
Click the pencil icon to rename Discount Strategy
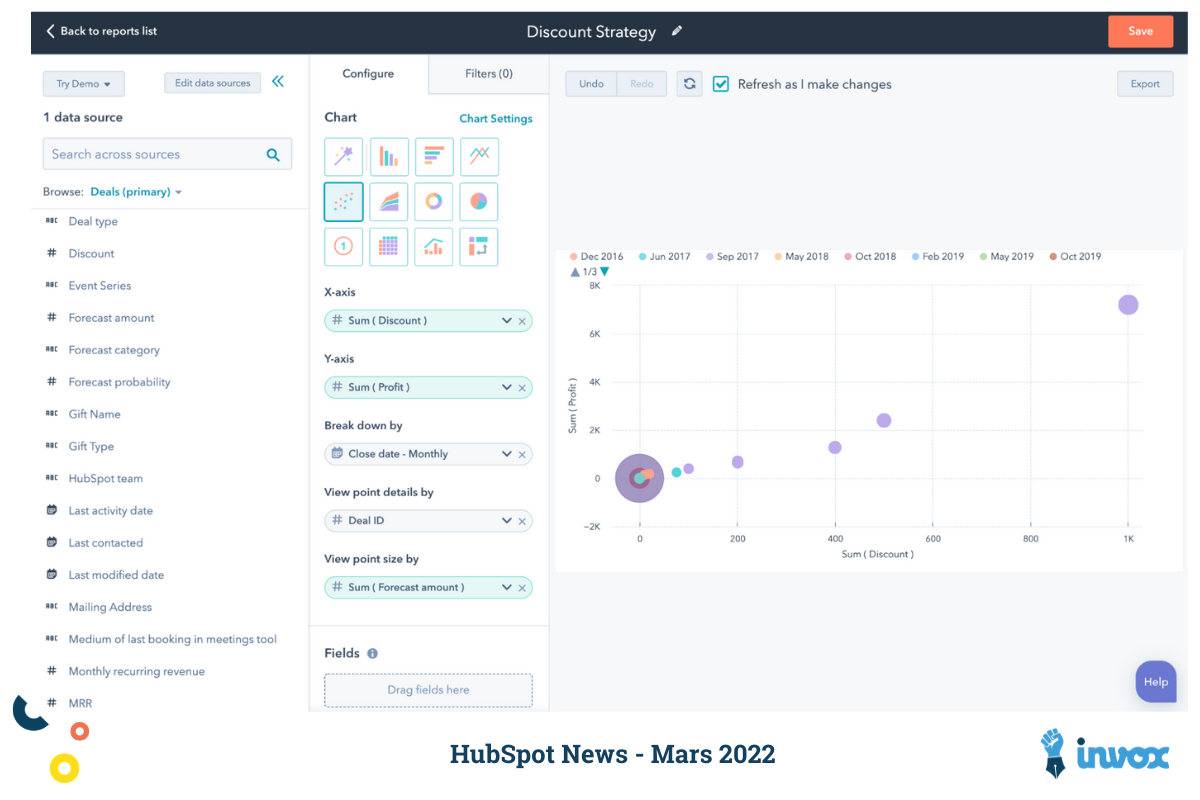[677, 31]
